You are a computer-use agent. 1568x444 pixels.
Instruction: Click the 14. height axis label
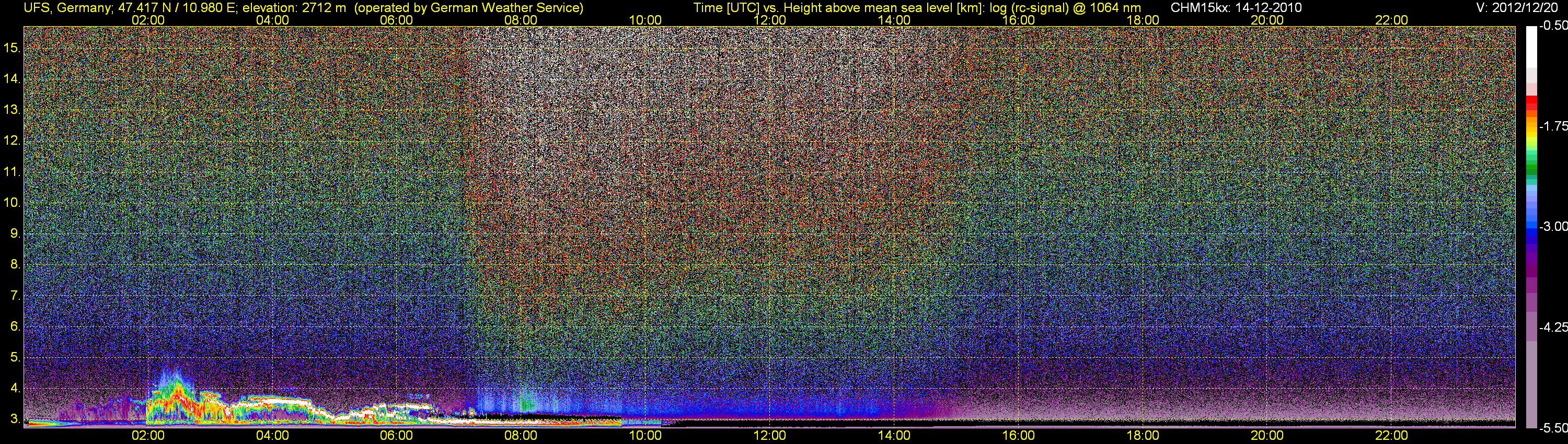(12, 78)
